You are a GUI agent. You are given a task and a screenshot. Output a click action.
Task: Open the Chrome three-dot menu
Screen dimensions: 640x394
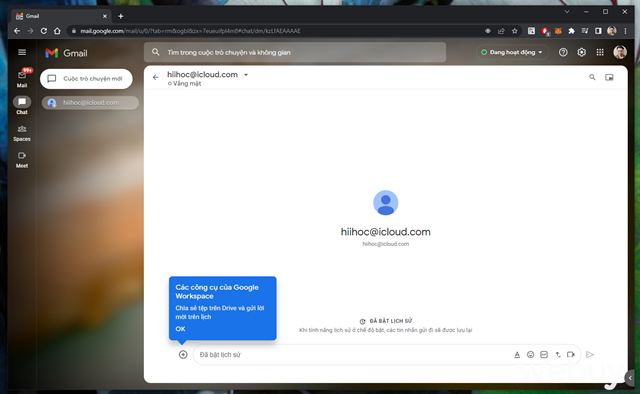(625, 31)
